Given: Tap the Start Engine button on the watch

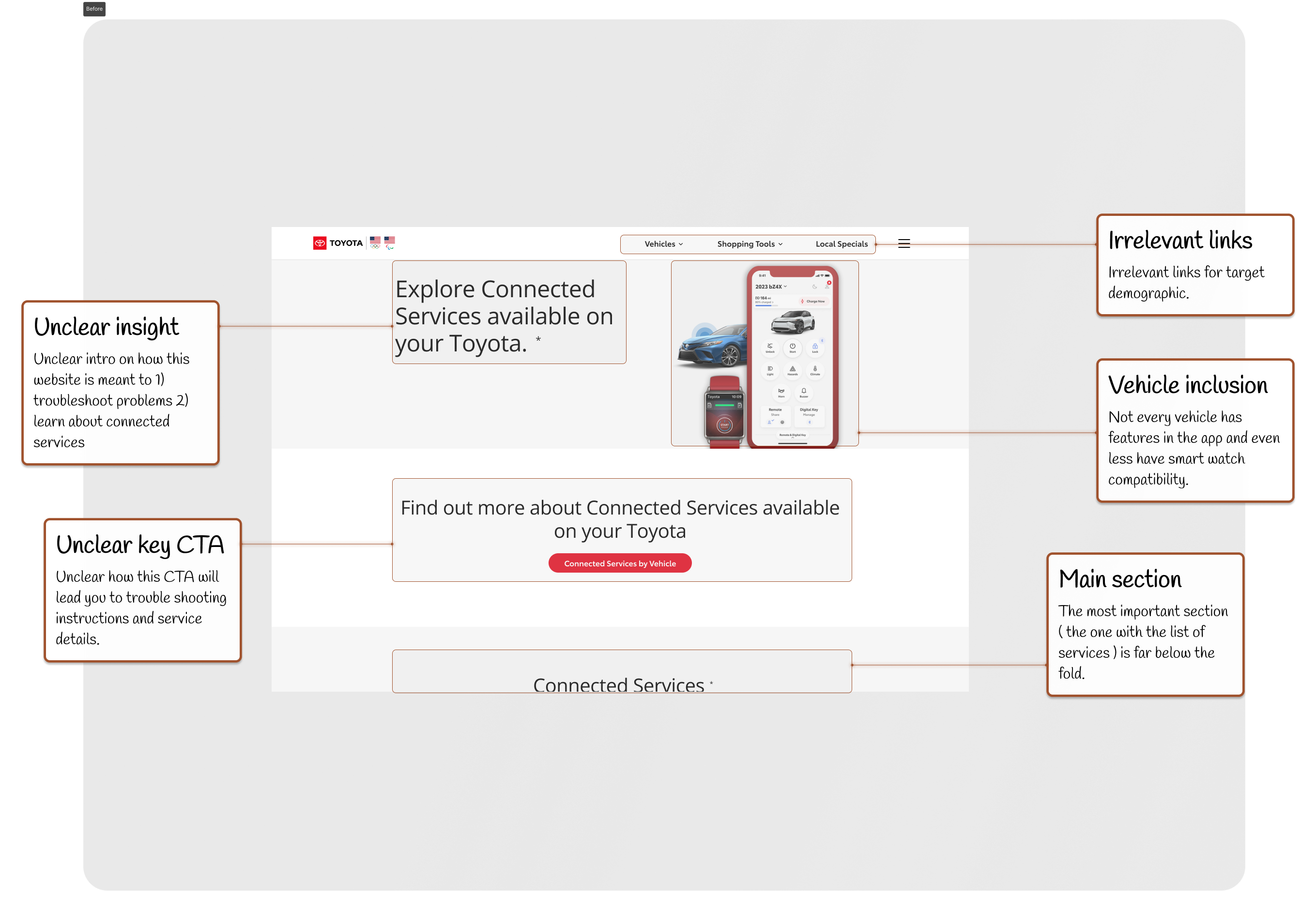Looking at the screenshot, I should coord(724,425).
